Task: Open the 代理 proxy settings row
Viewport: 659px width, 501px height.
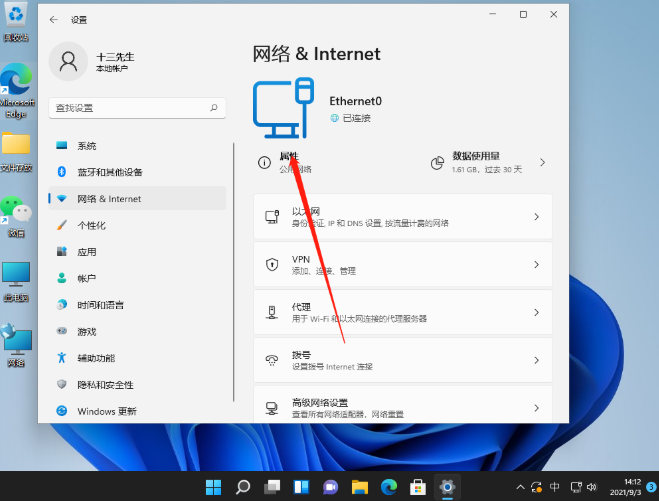Action: [403, 312]
